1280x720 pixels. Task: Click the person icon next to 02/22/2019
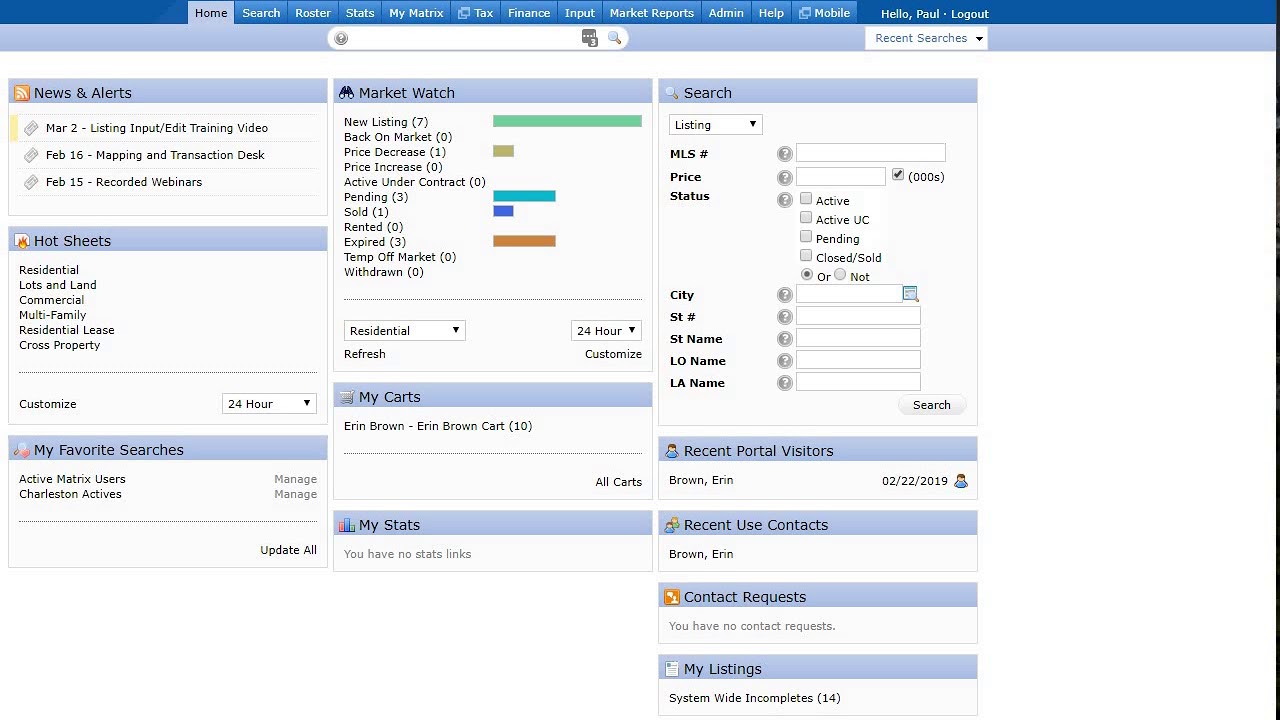(961, 481)
